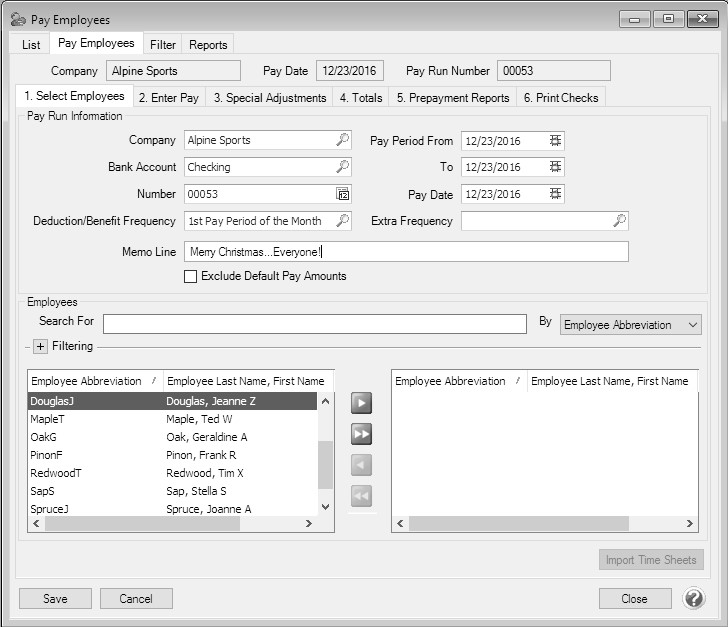Expand the Filtering section
The height and width of the screenshot is (627, 728).
(x=40, y=347)
